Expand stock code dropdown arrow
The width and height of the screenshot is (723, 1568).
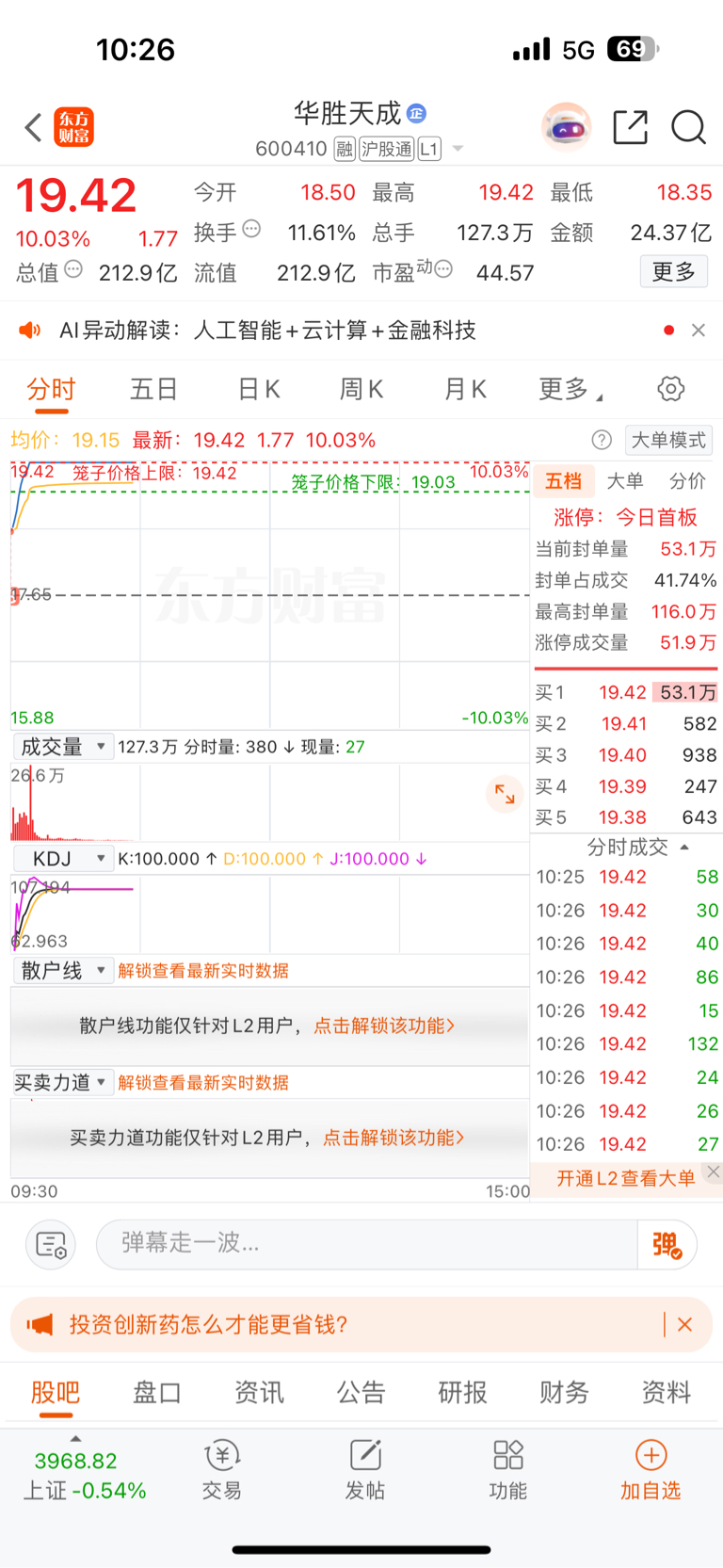(458, 149)
